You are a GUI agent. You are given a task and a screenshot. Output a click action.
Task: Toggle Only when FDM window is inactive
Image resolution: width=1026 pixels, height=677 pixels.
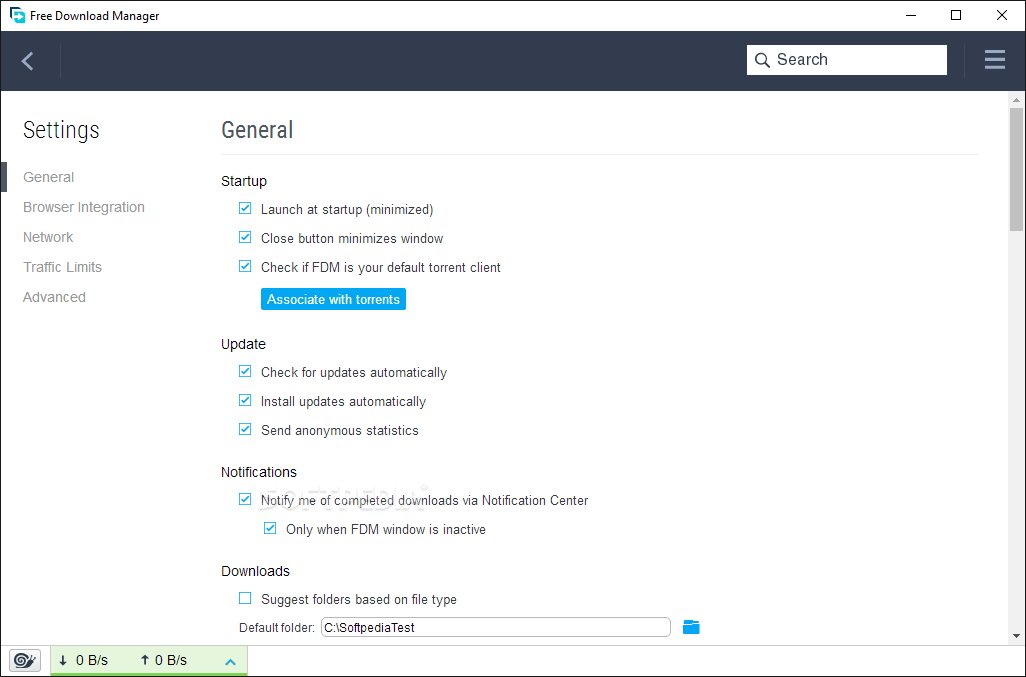click(270, 528)
